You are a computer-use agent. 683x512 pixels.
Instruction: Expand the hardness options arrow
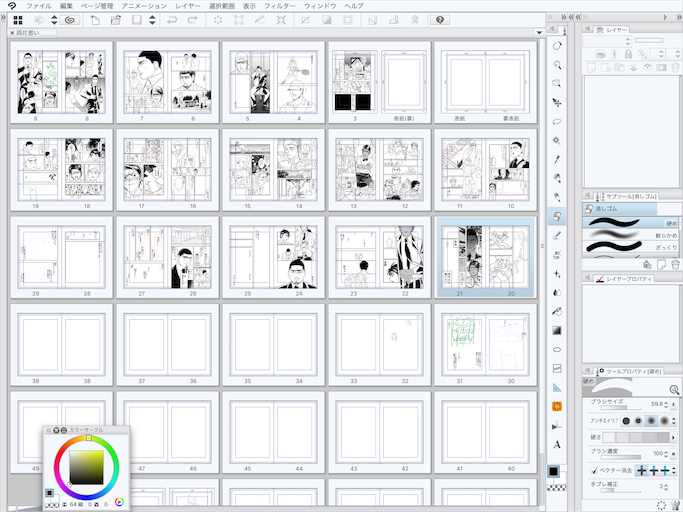point(674,437)
